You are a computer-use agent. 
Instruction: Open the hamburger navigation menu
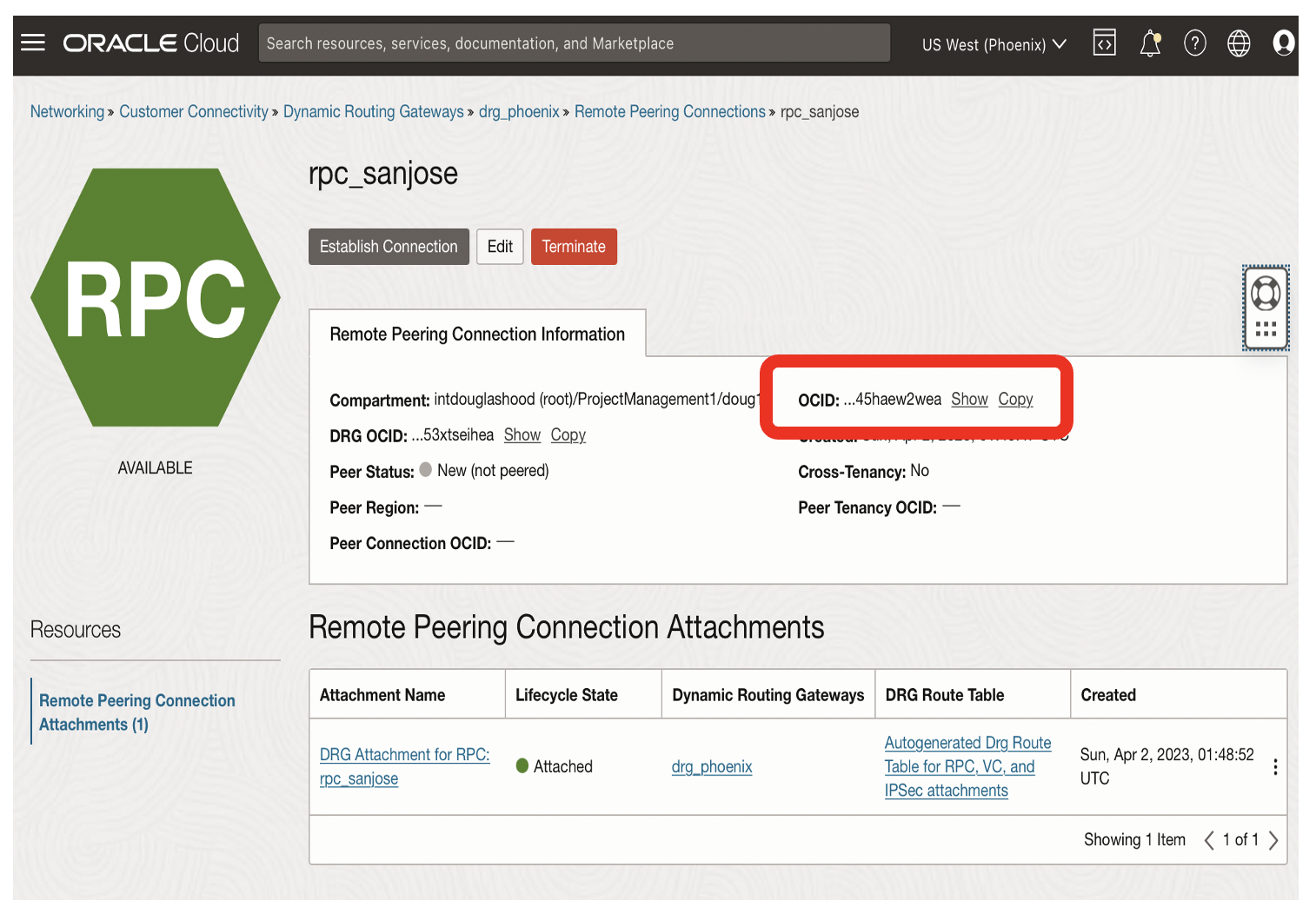click(33, 43)
